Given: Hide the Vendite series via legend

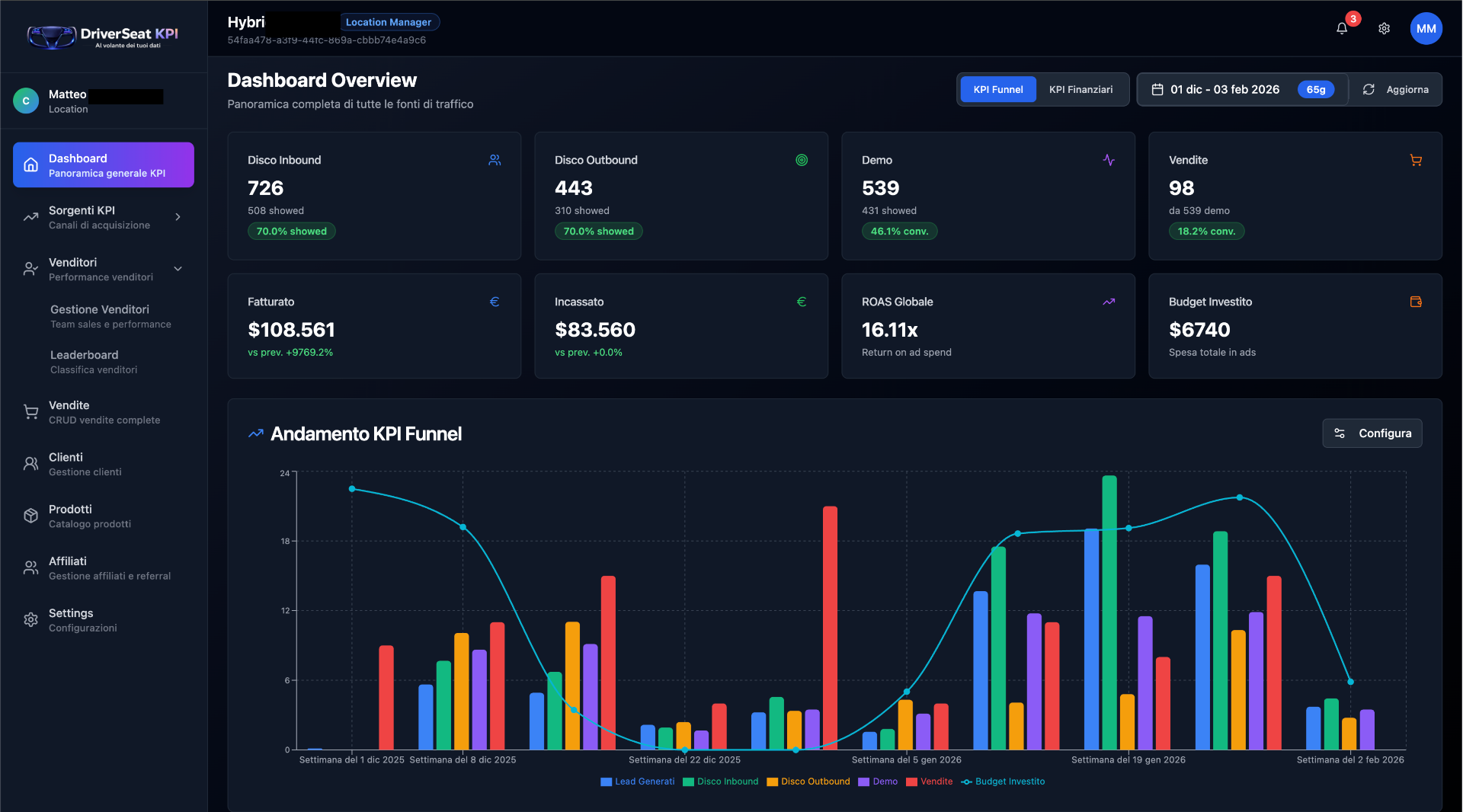Looking at the screenshot, I should (929, 782).
